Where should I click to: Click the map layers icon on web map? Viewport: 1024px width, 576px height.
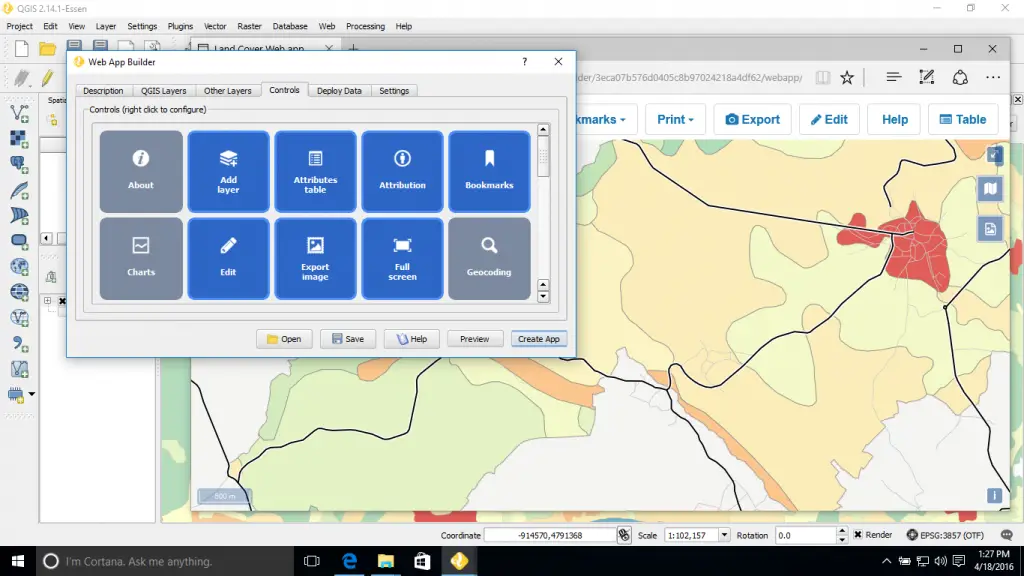tap(990, 189)
